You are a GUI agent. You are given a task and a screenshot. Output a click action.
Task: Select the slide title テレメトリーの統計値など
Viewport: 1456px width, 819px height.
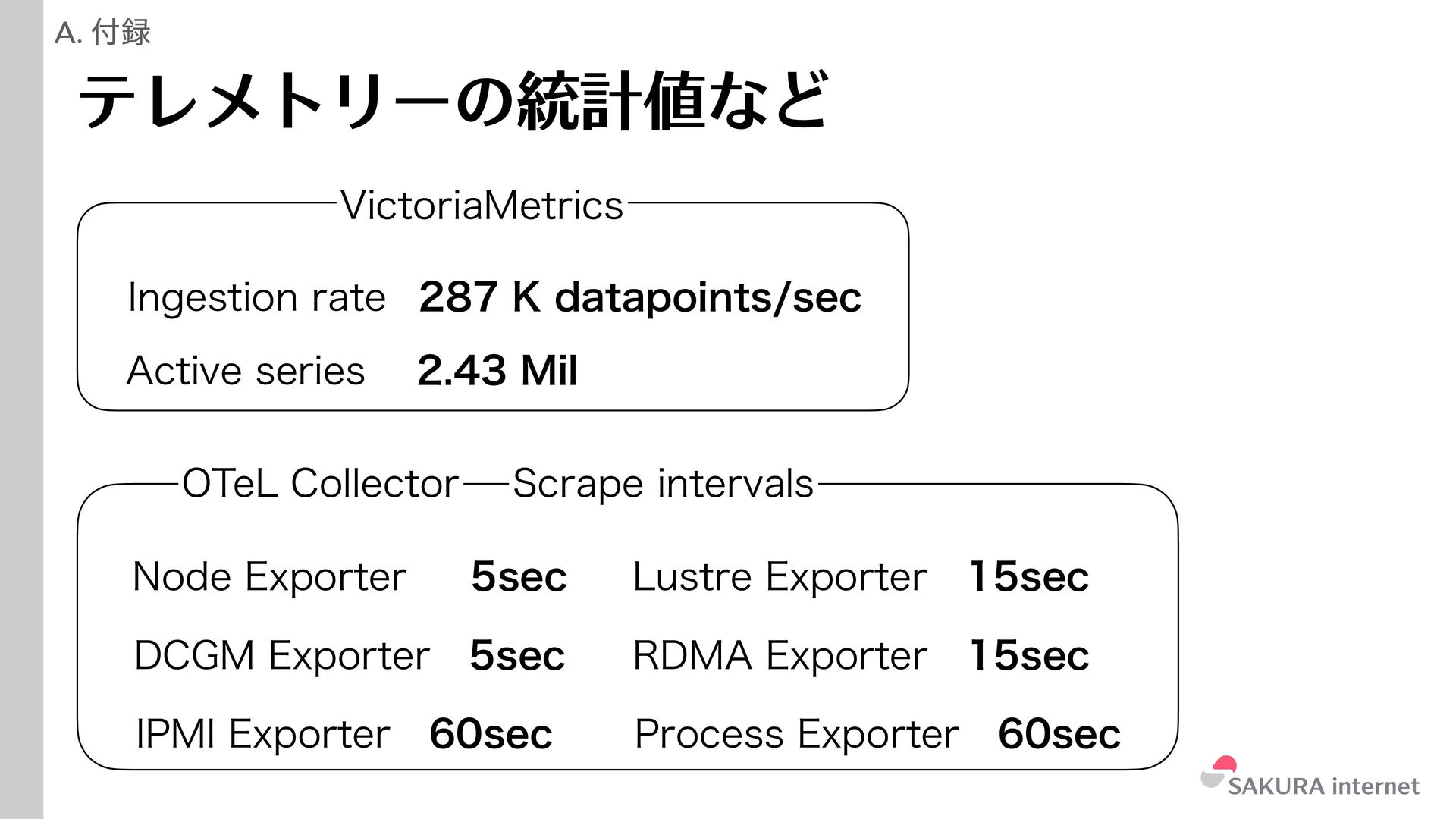[453, 100]
